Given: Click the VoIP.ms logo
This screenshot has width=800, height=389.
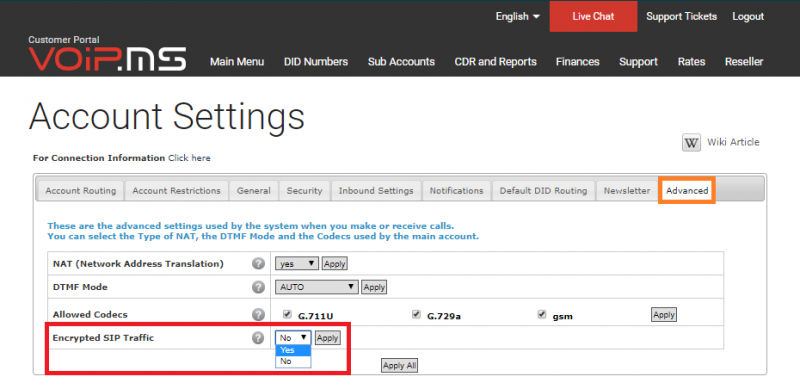Looking at the screenshot, I should pyautogui.click(x=107, y=59).
